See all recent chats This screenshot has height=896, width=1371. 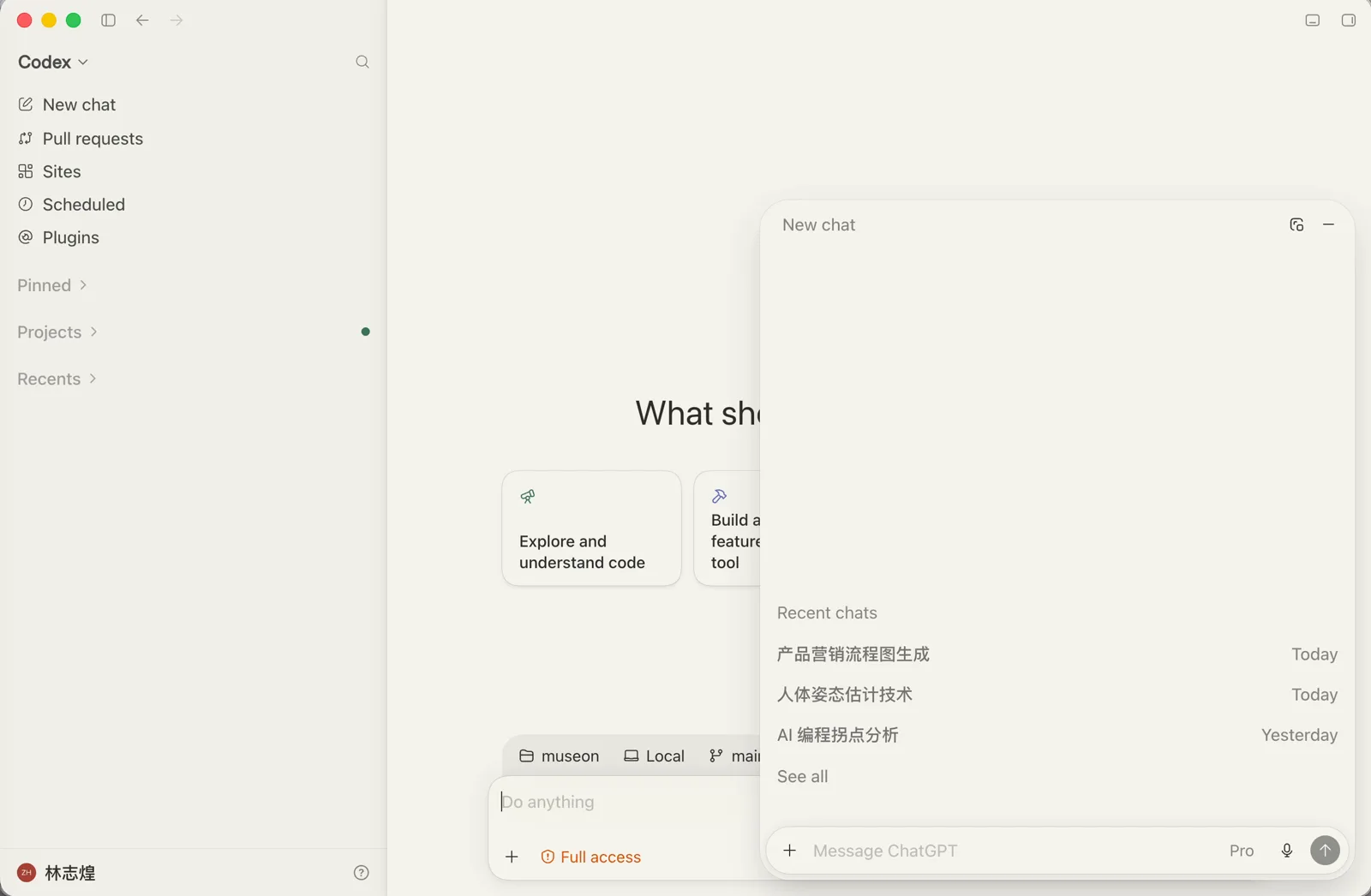[x=802, y=777]
